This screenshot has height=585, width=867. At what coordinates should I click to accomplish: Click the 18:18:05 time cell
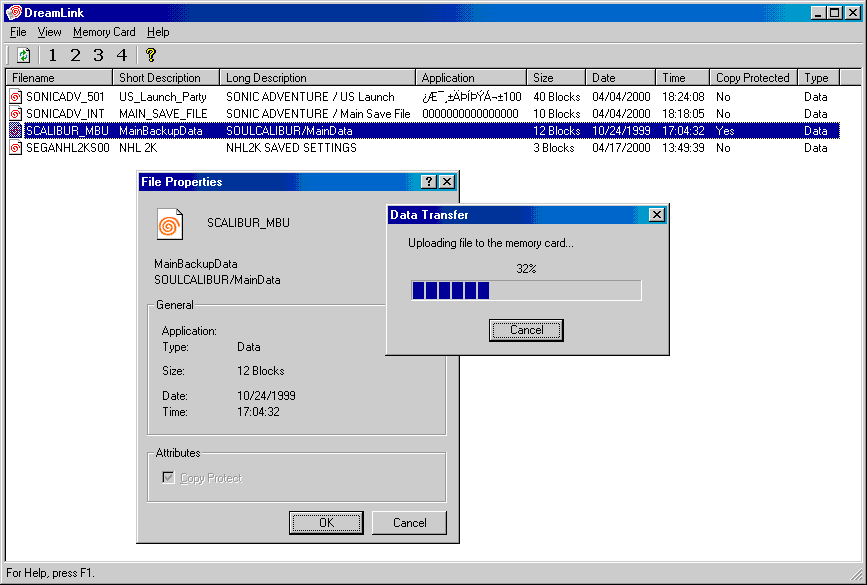(x=683, y=114)
